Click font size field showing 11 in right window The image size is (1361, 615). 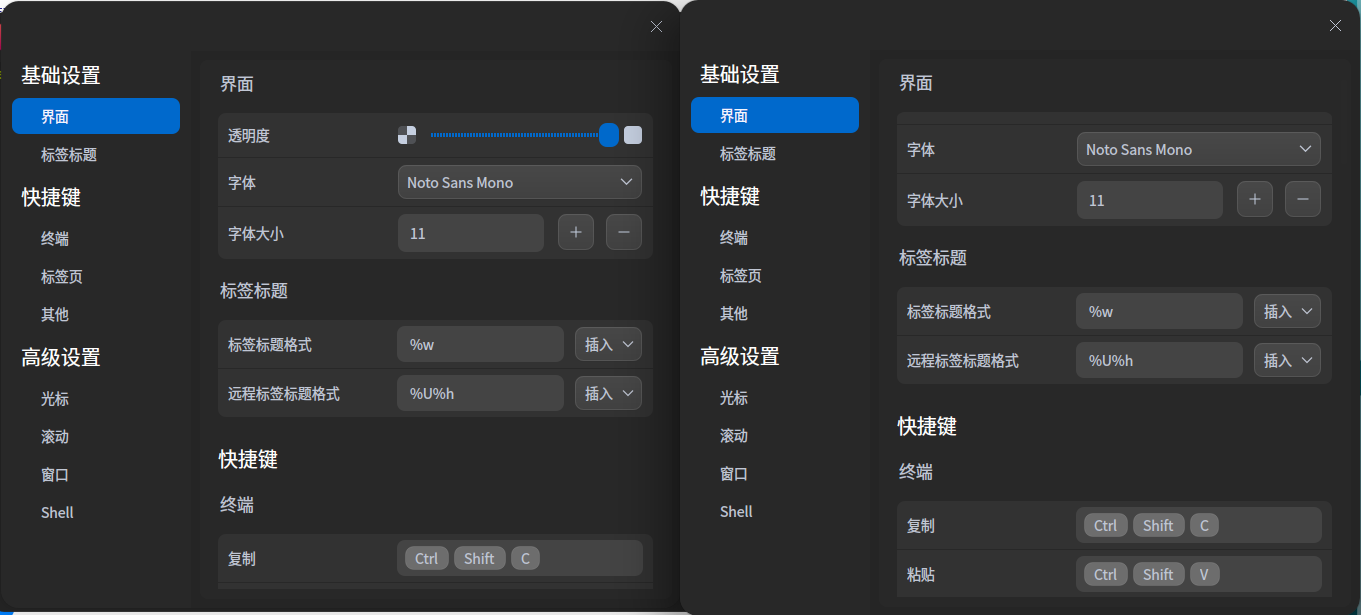tap(1150, 200)
